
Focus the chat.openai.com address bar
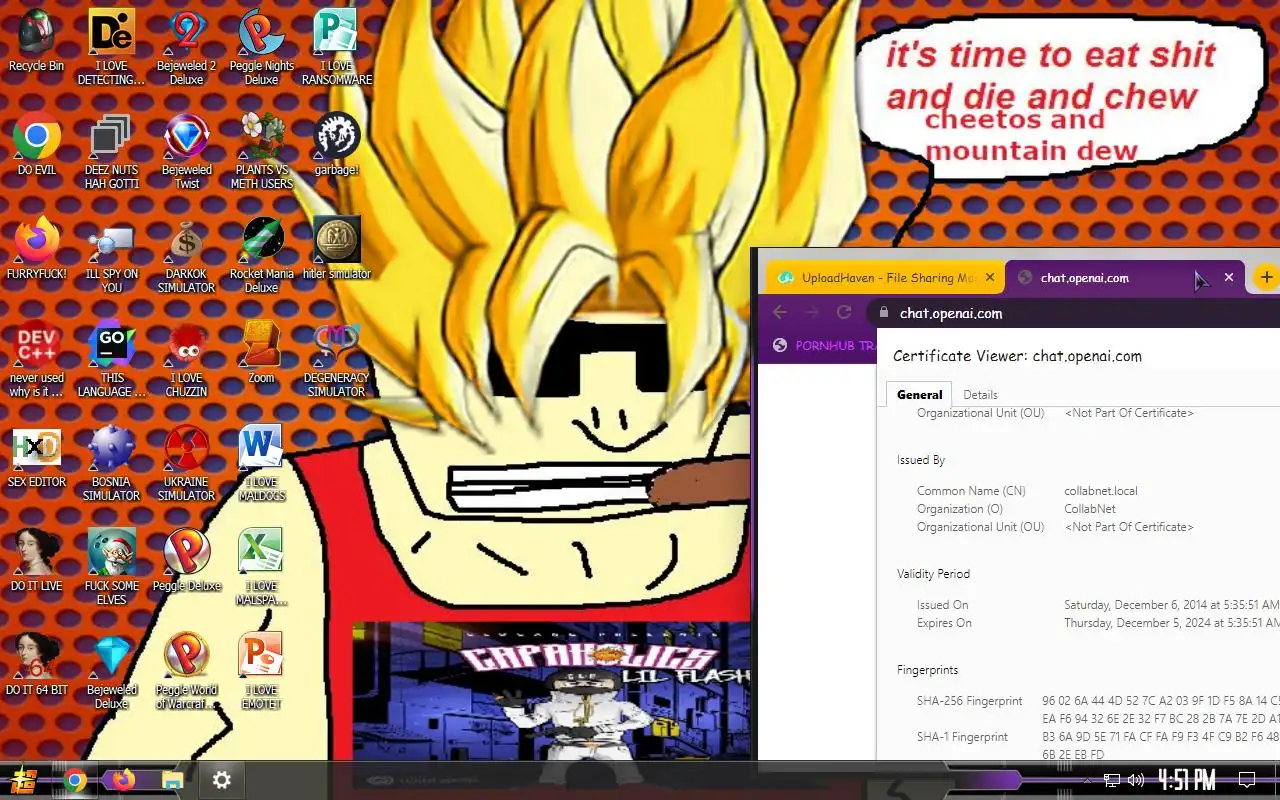(1075, 313)
